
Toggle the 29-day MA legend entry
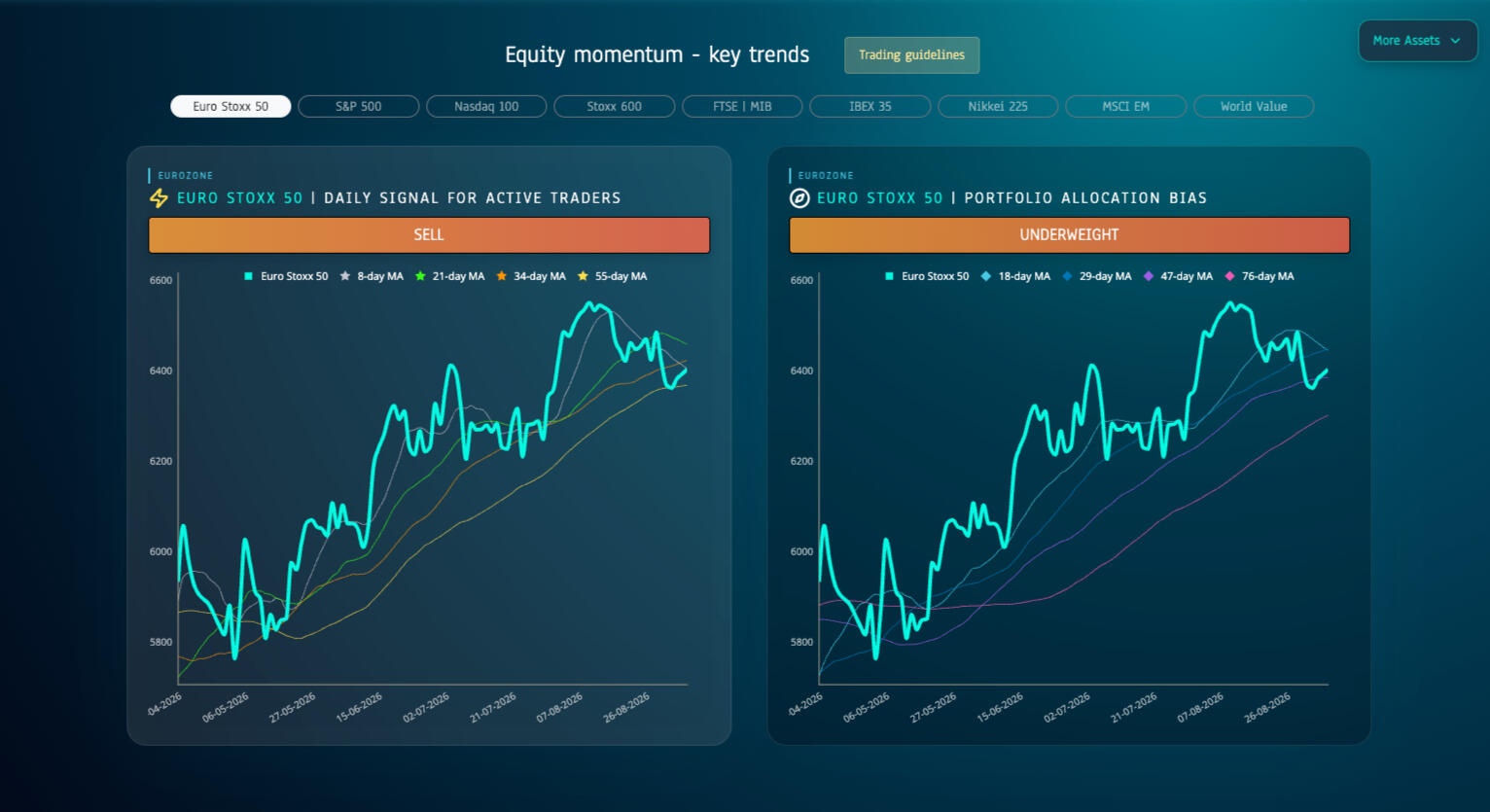pyautogui.click(x=1096, y=276)
